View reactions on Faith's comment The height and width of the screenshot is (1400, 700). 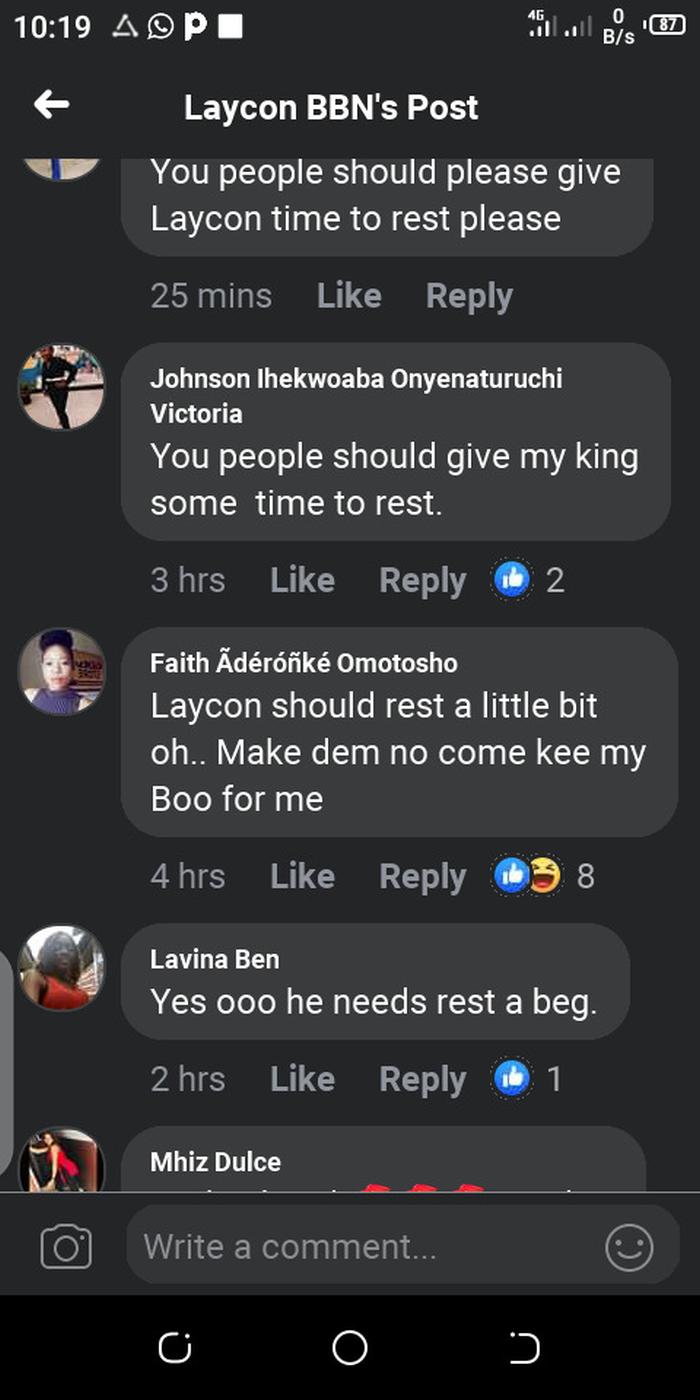click(x=528, y=876)
